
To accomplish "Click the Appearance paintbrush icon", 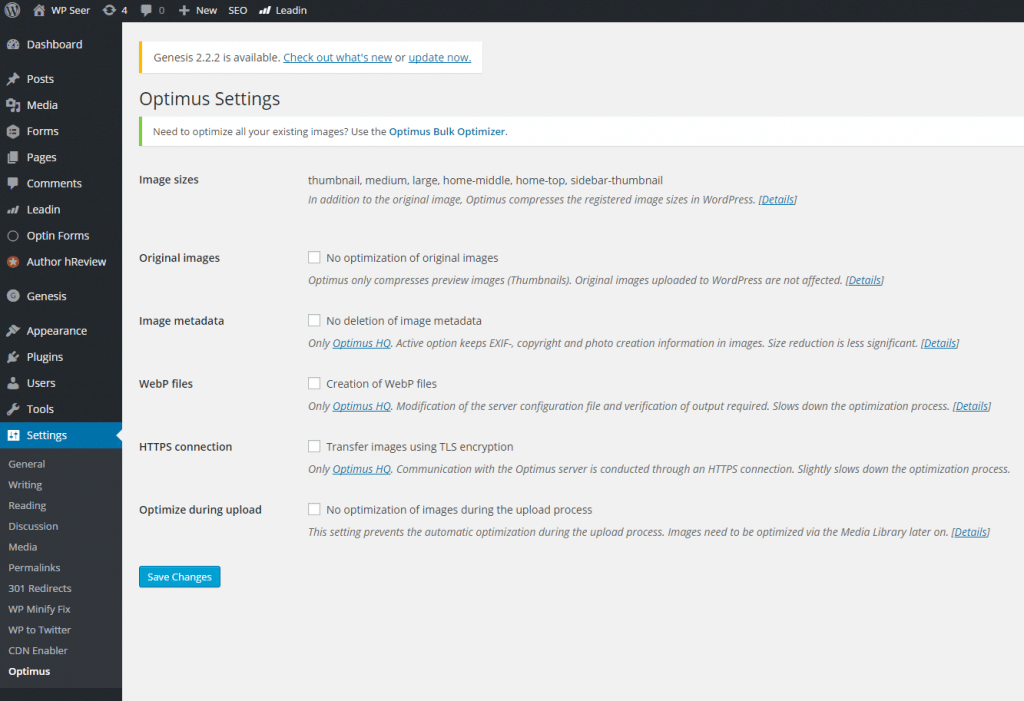I will tap(13, 331).
